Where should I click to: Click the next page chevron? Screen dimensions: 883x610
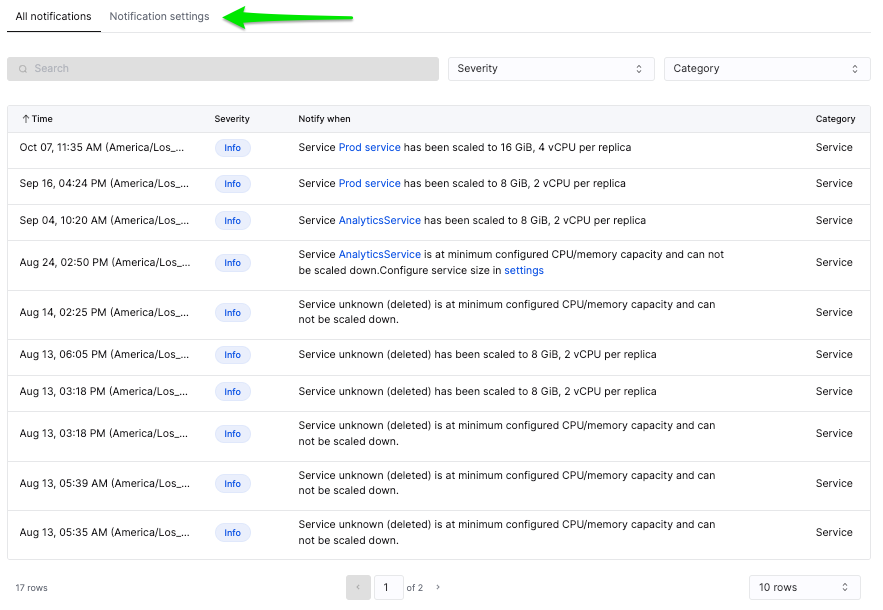438,587
